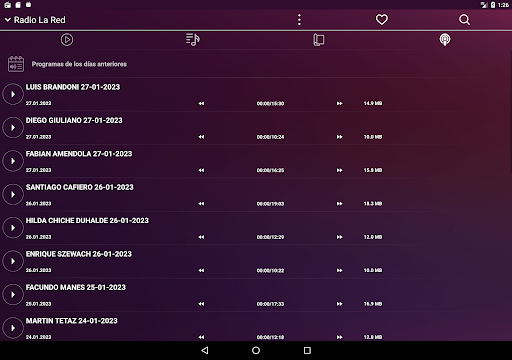Viewport: 512px width, 360px height.
Task: Tap the Android home navigation button
Action: 256,350
